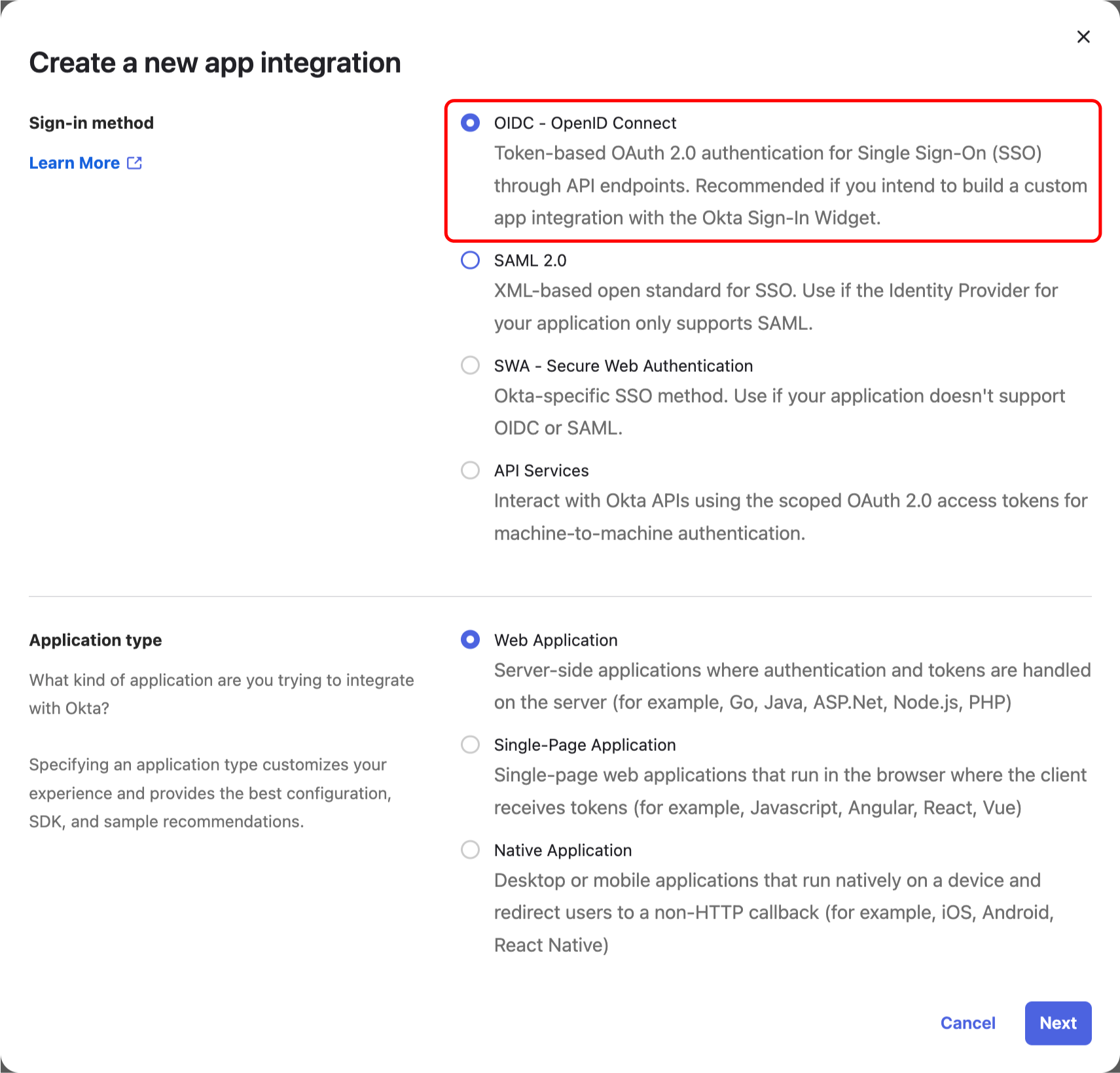Choose API Services sign-in method
1120x1073 pixels.
click(x=470, y=470)
